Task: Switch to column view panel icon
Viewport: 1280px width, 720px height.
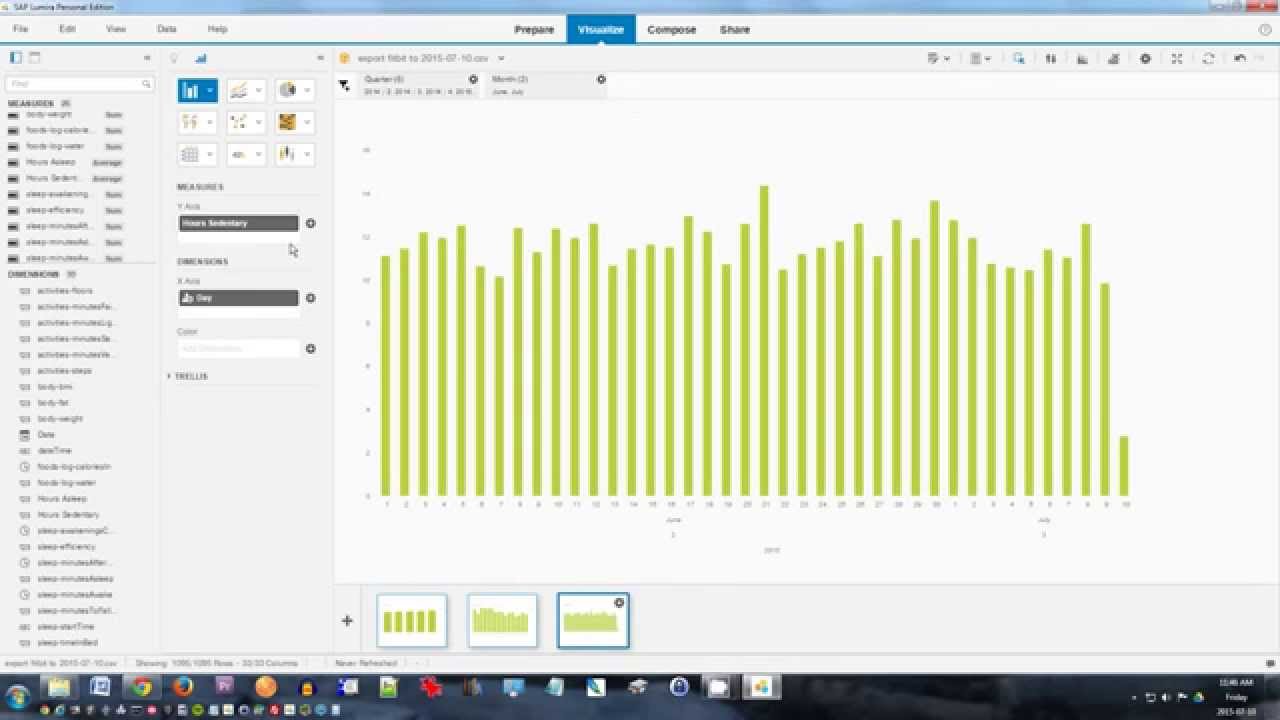Action: (16, 58)
